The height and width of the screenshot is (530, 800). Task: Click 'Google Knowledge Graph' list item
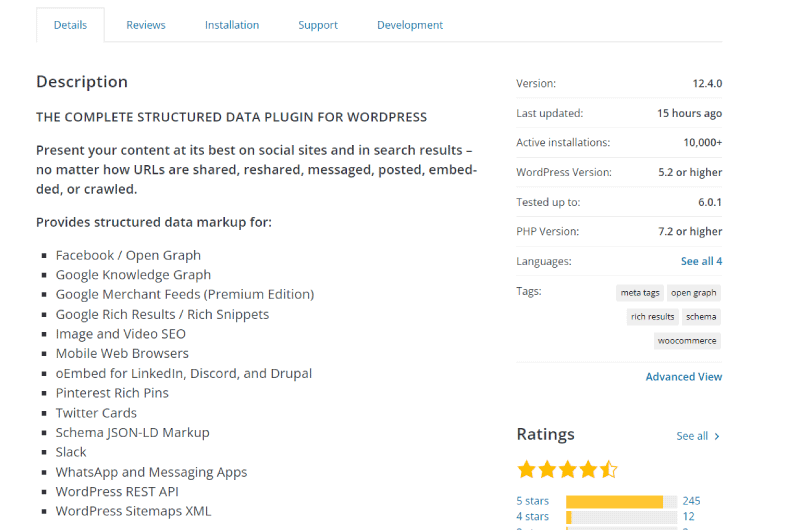(133, 275)
